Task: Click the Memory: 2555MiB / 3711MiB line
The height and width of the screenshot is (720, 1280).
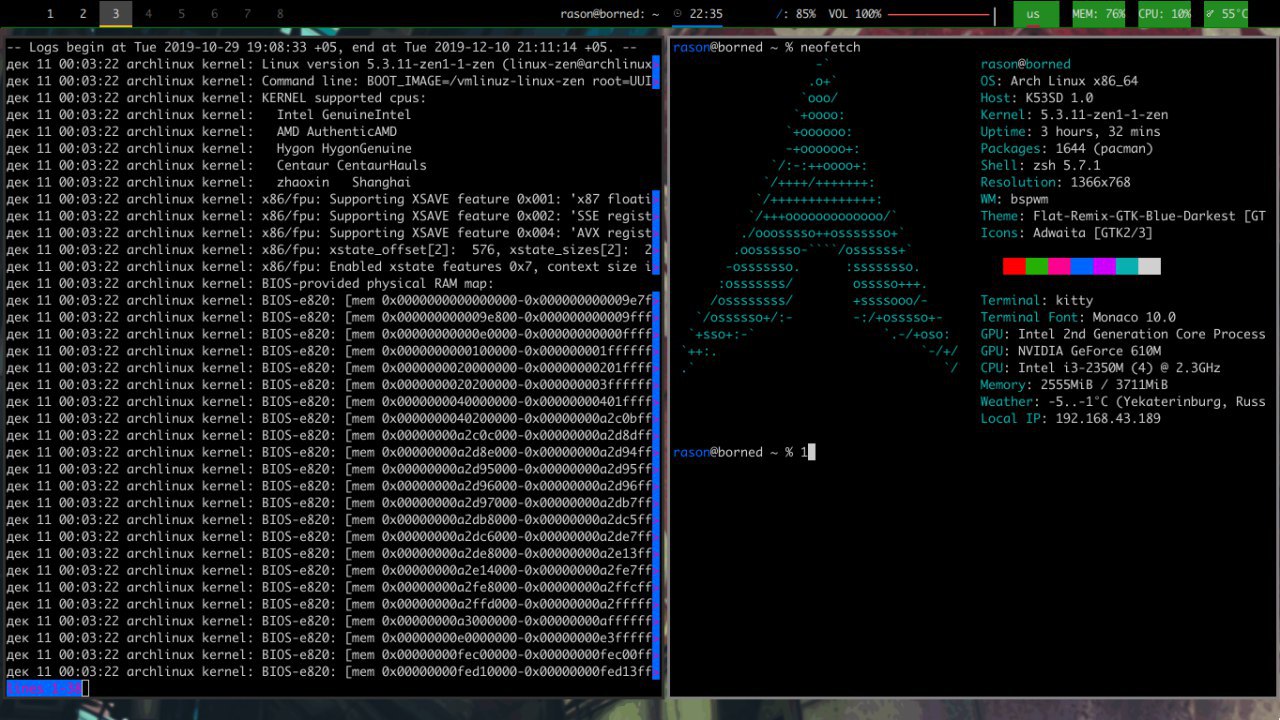Action: tap(1074, 385)
